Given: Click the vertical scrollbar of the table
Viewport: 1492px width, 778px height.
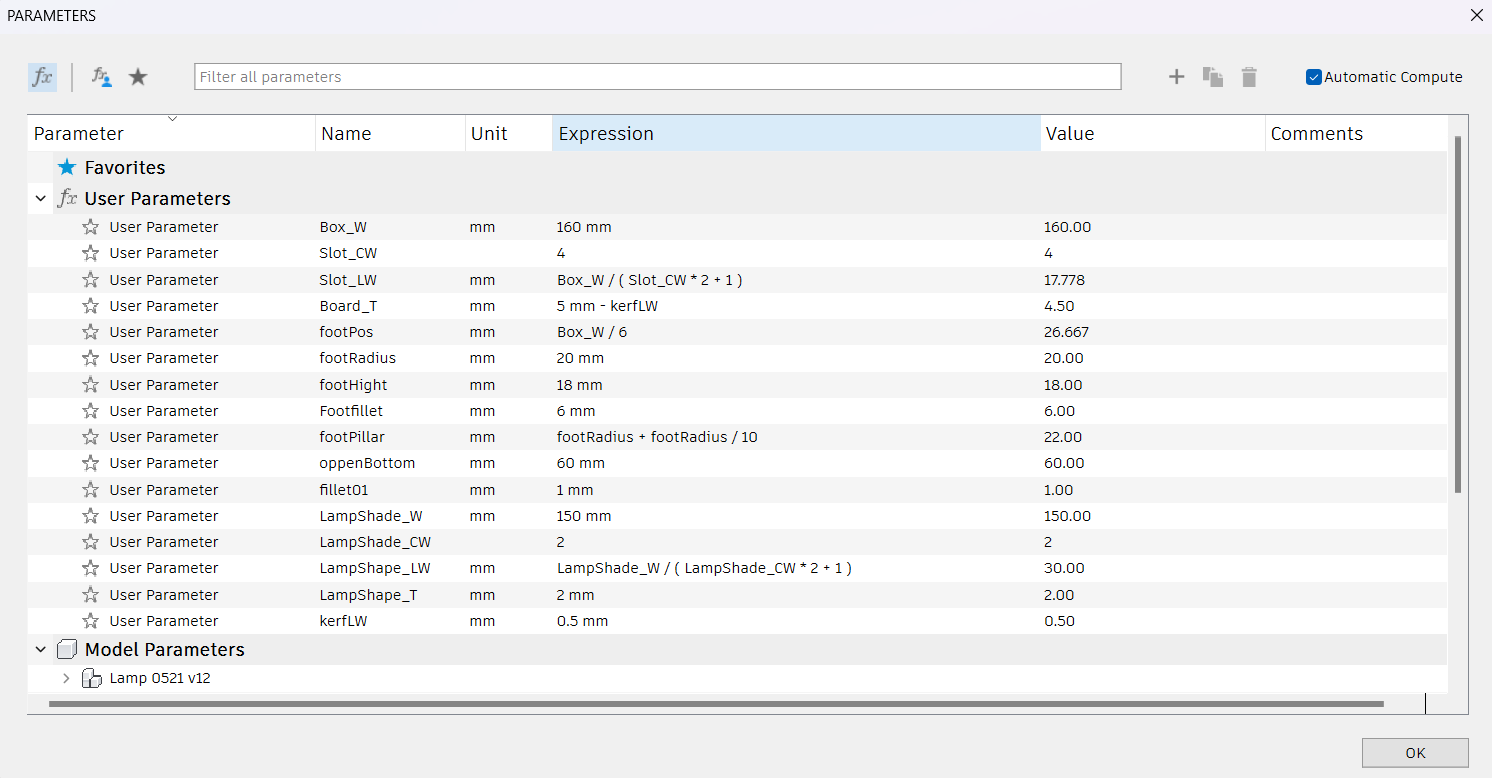Looking at the screenshot, I should [1458, 315].
